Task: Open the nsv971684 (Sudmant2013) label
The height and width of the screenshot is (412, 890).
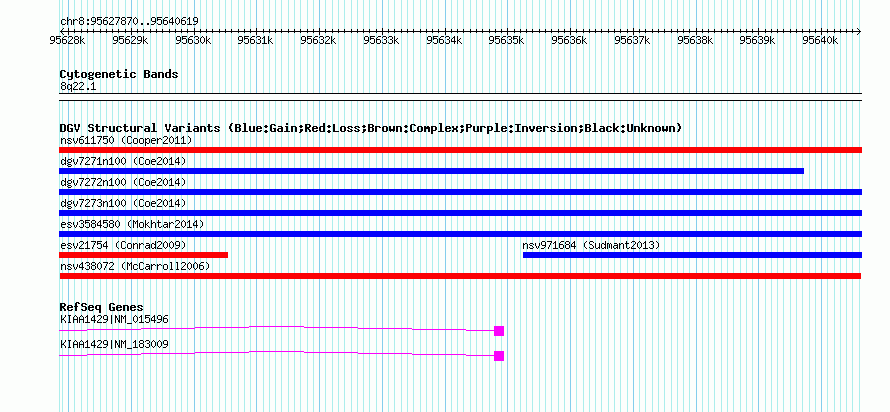Action: [x=591, y=245]
